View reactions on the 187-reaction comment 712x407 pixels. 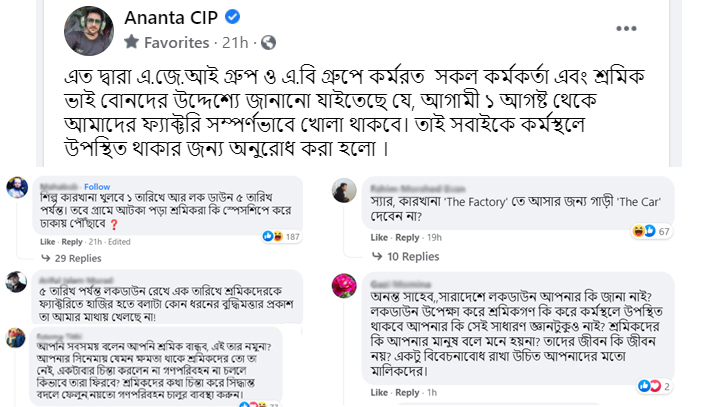coord(281,236)
